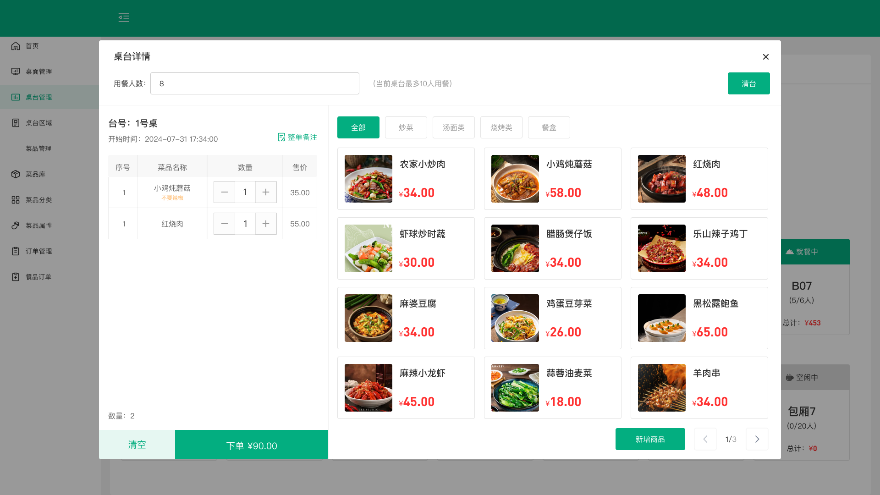Select the 全部 category tab
Viewport: 880px width, 495px height.
[x=358, y=127]
